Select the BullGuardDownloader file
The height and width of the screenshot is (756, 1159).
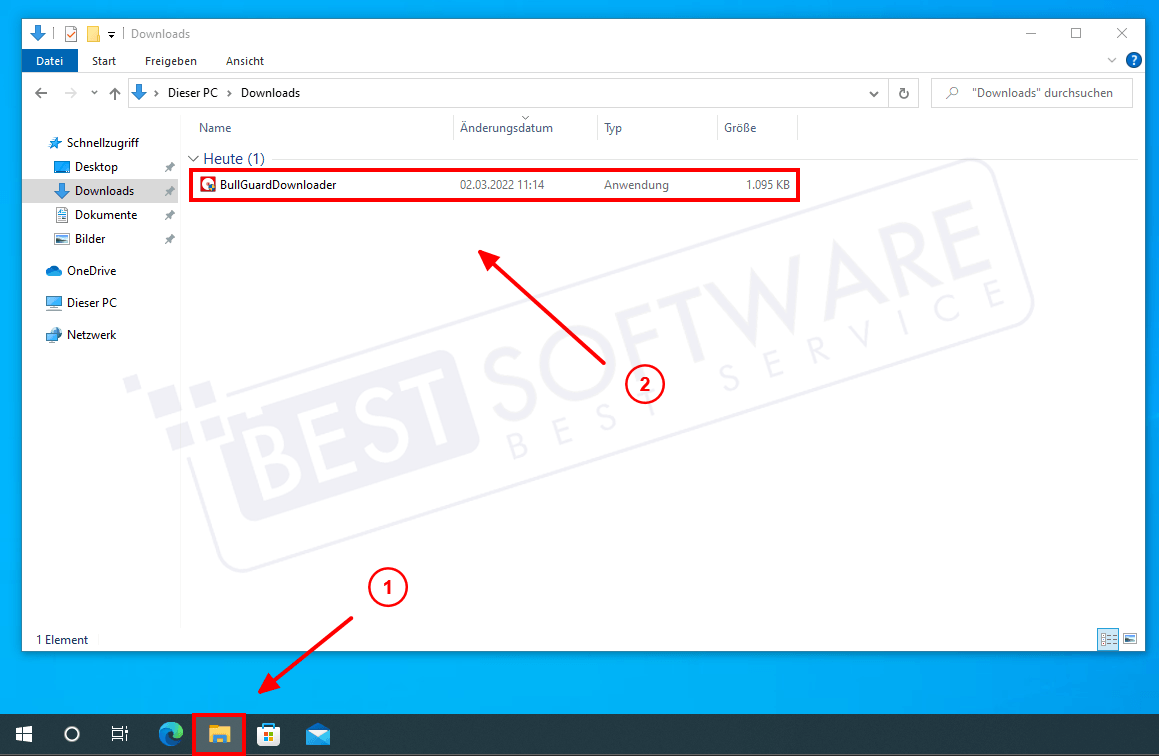(x=278, y=185)
